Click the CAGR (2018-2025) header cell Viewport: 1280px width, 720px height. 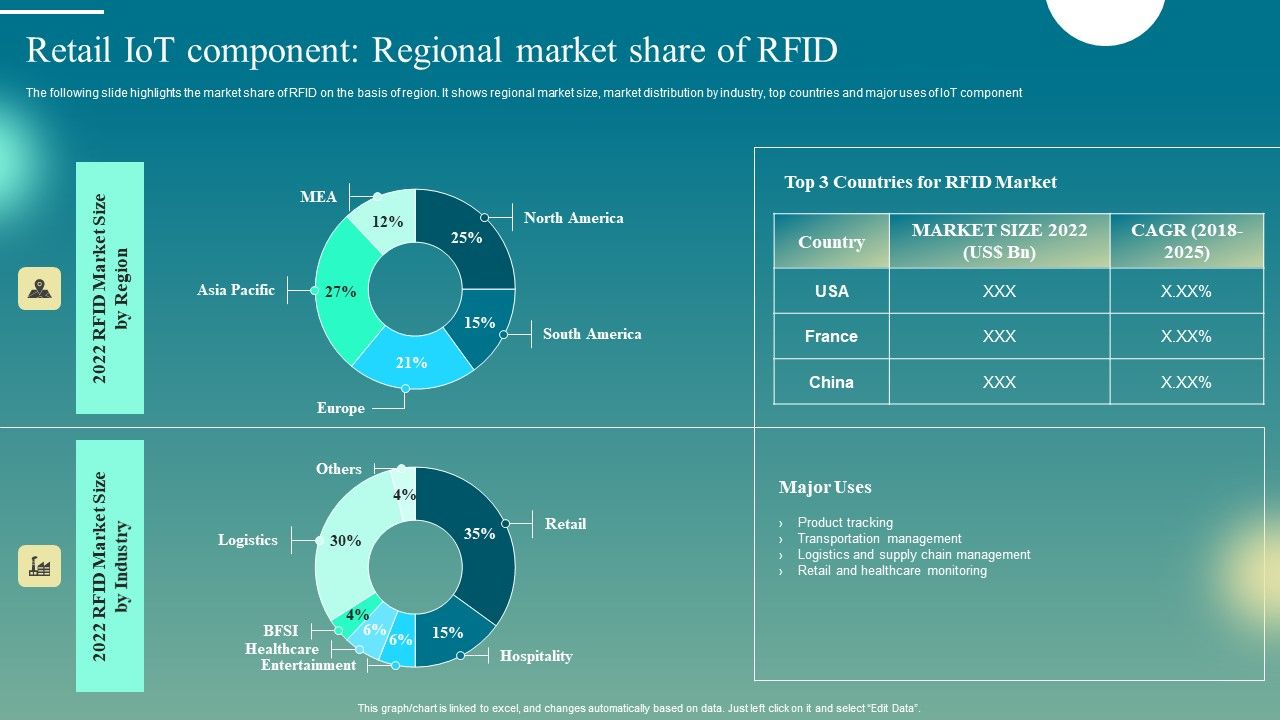(x=1187, y=241)
